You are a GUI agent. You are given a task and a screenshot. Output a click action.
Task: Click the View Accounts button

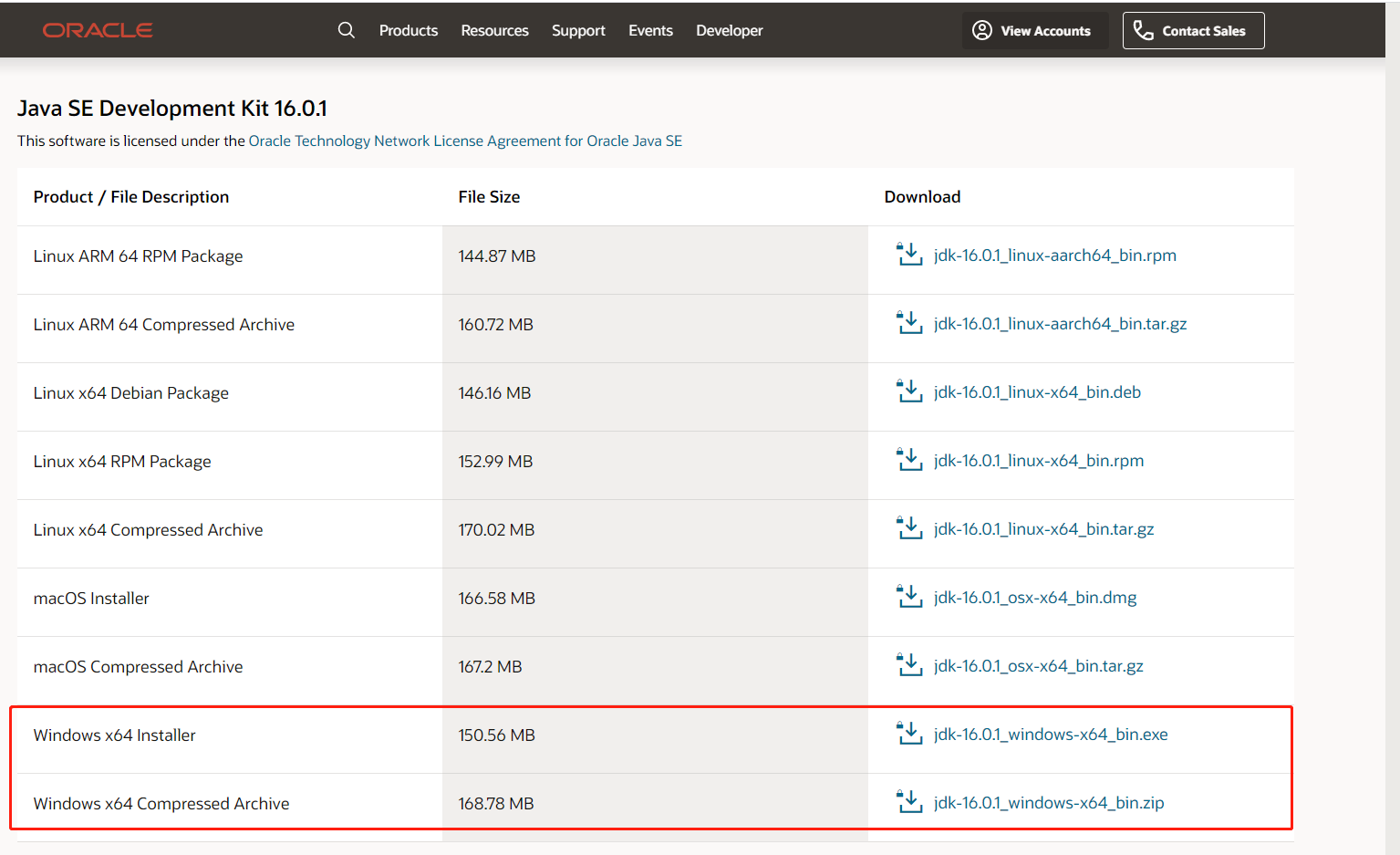(1035, 30)
